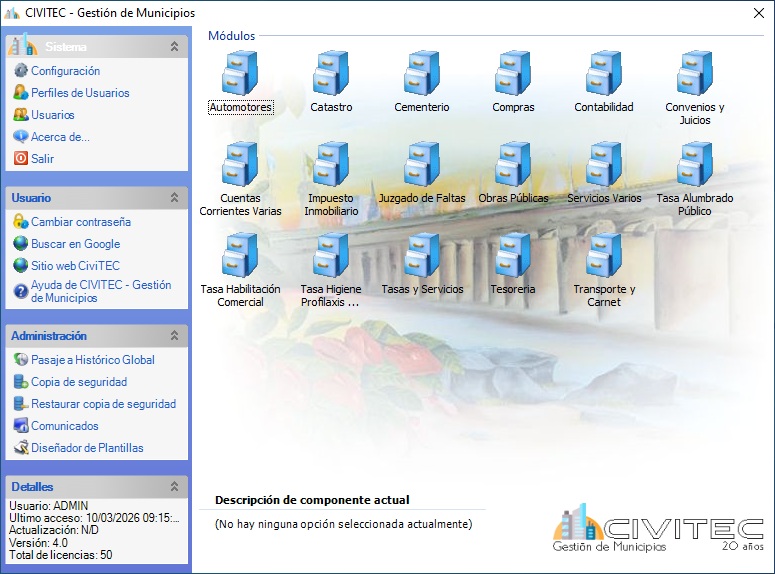Image resolution: width=775 pixels, height=574 pixels.
Task: Select Pasaje a Histórico Global link
Action: [93, 359]
